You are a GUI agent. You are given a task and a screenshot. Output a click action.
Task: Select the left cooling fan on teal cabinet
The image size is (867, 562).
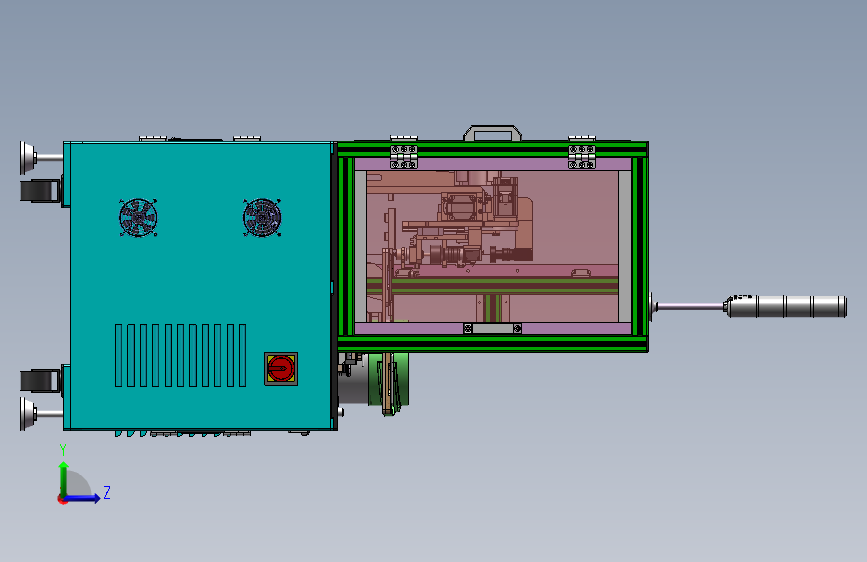(138, 217)
